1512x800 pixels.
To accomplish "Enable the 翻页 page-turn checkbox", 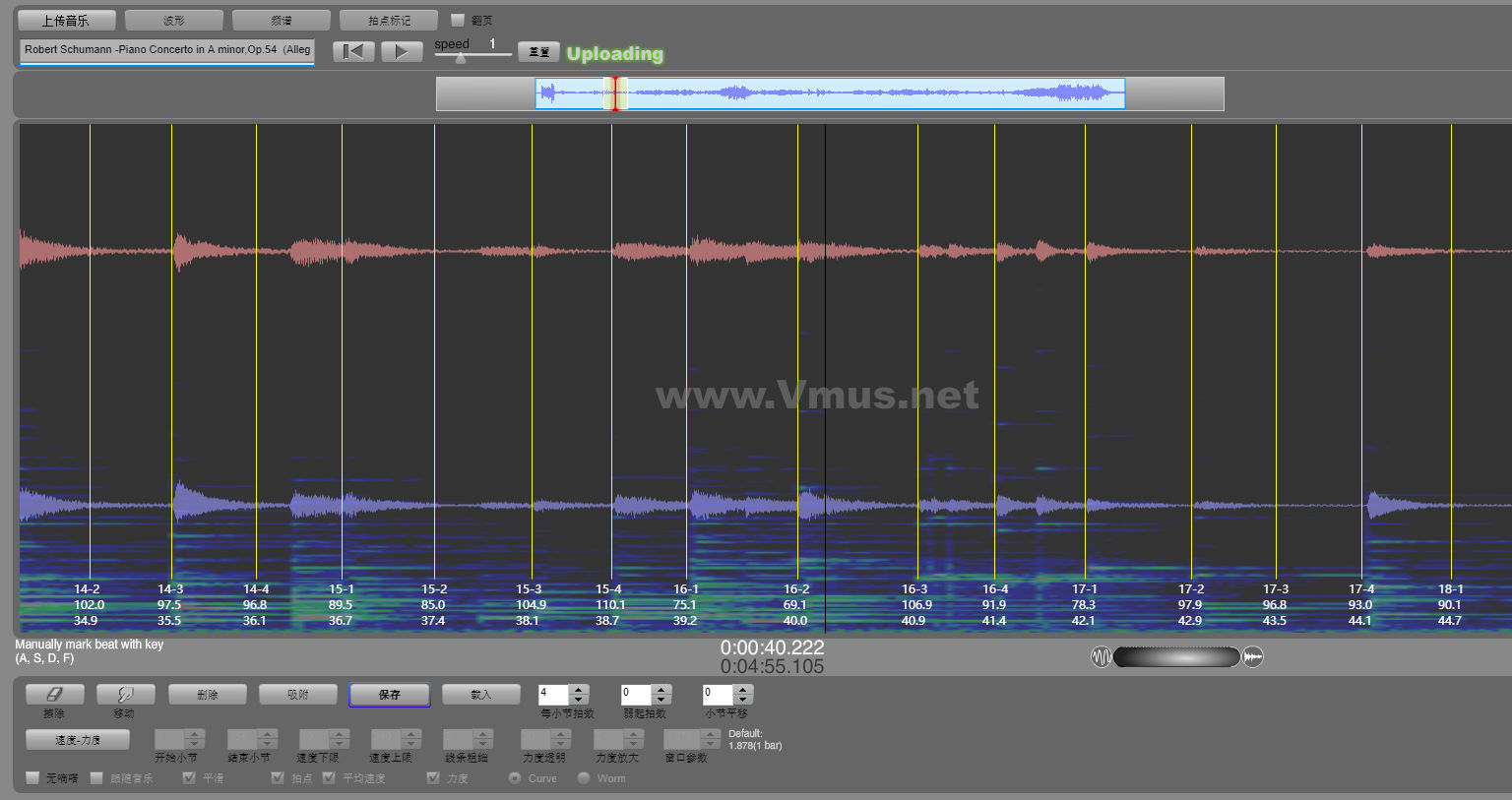I will pyautogui.click(x=458, y=20).
